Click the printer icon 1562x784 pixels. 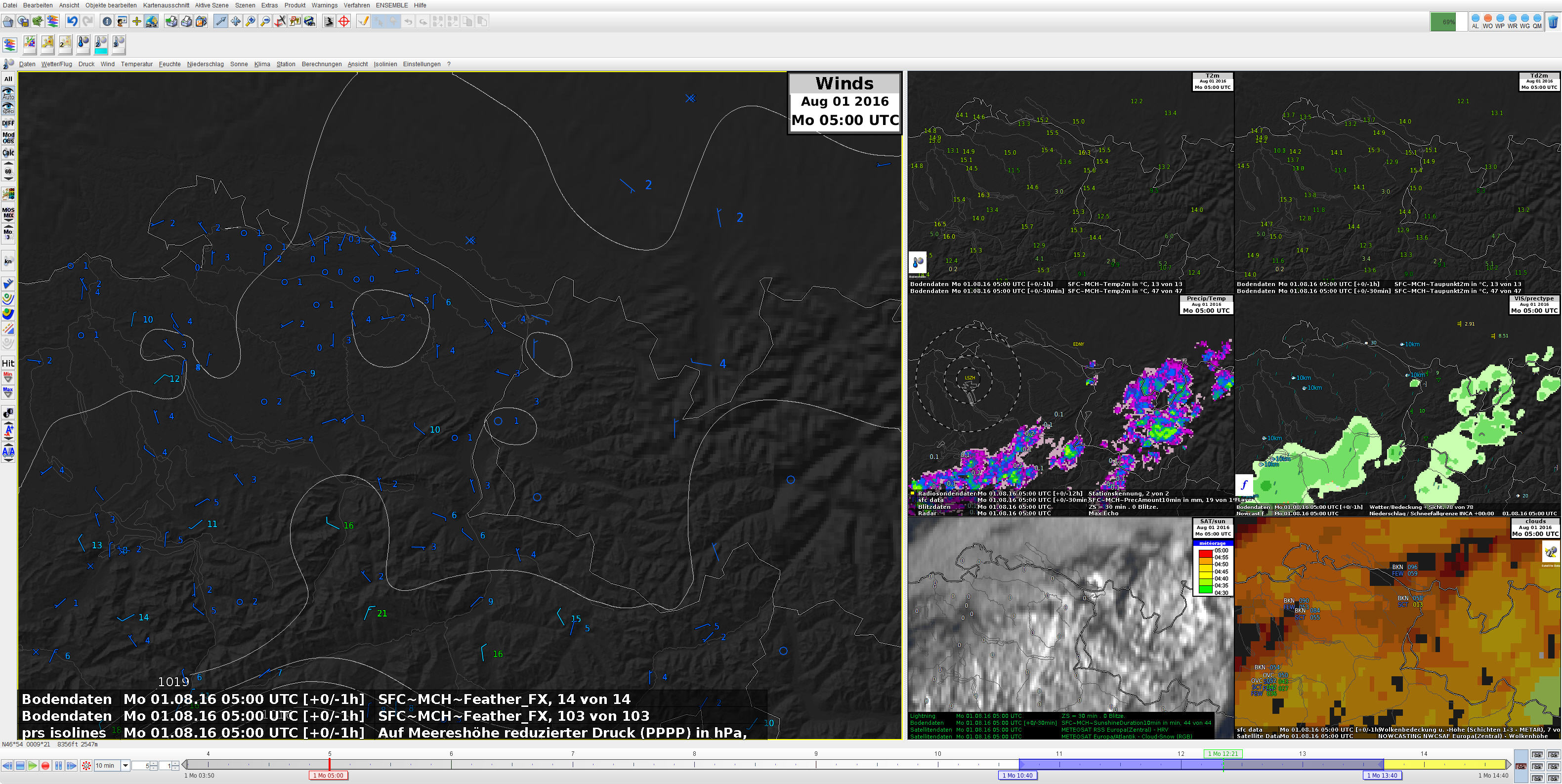point(186,22)
